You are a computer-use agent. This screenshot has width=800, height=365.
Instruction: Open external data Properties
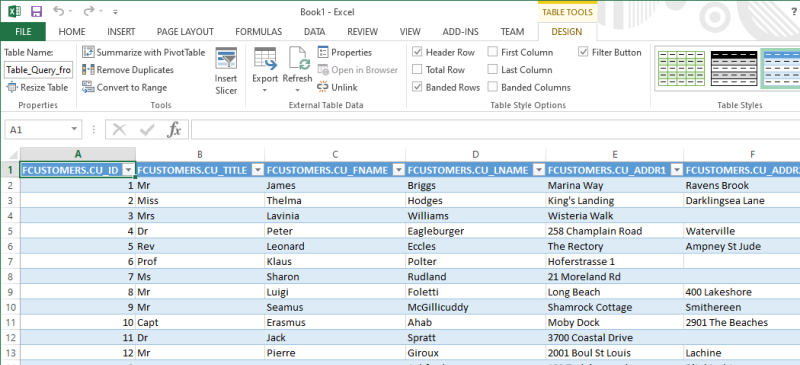(x=345, y=52)
